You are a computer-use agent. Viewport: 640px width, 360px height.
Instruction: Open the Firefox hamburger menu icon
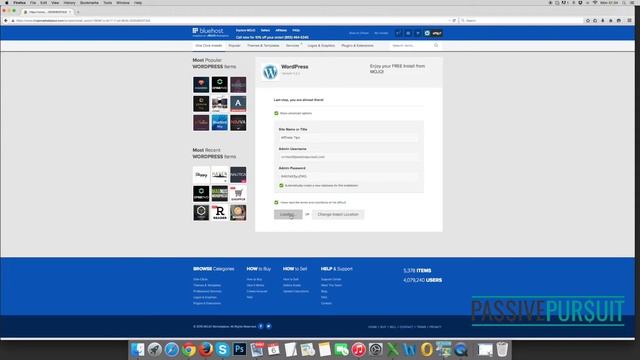[629, 20]
